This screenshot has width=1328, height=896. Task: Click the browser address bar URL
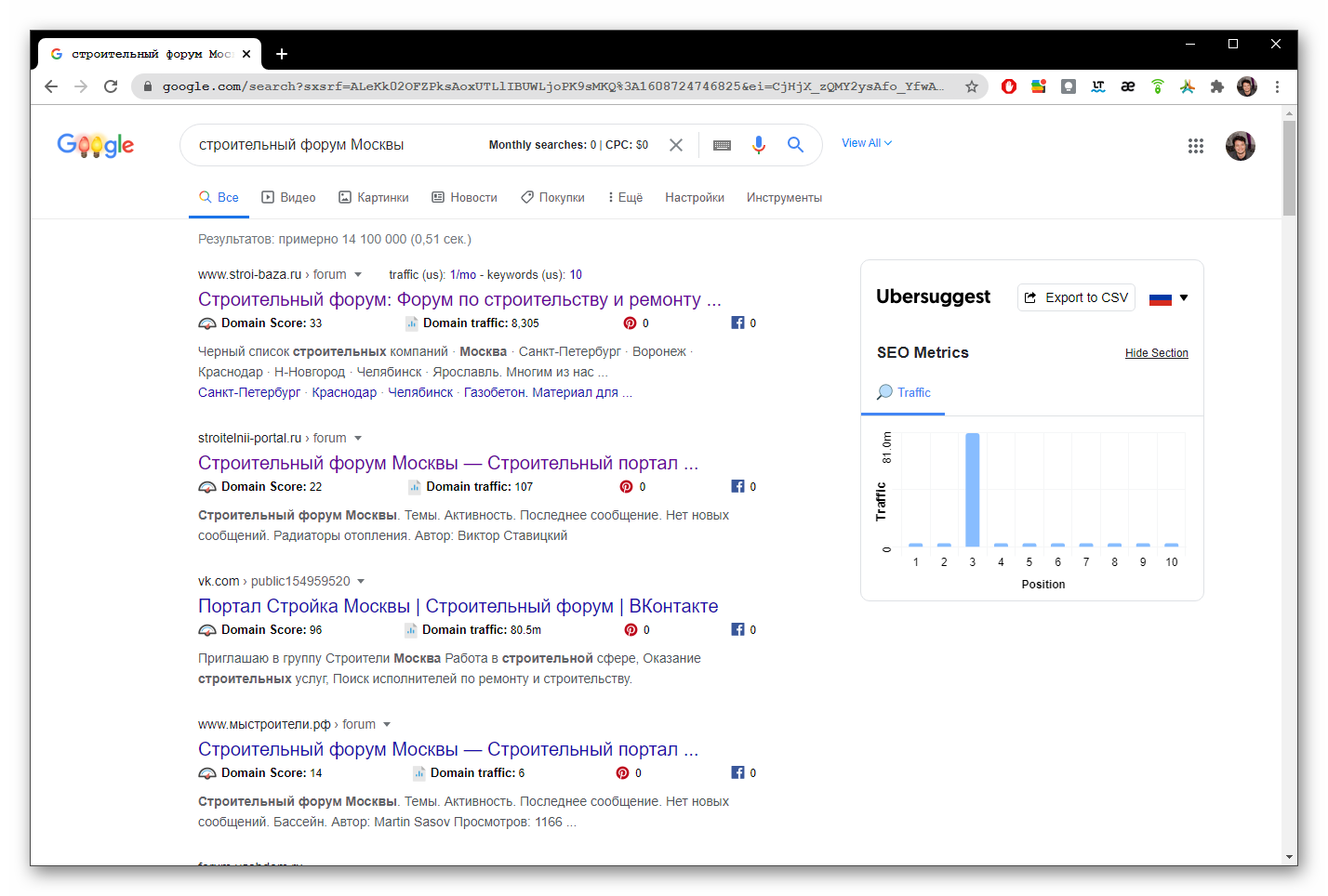[553, 86]
